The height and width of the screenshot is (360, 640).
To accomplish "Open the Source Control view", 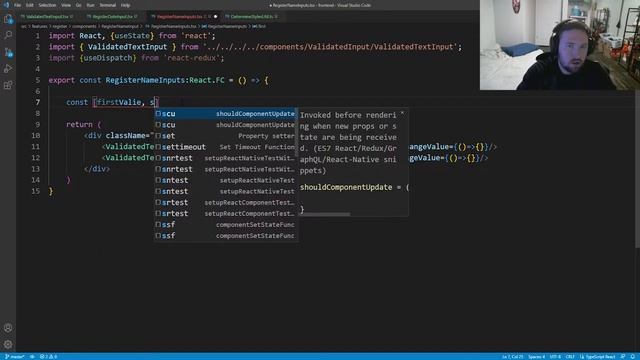I will [x=8, y=52].
